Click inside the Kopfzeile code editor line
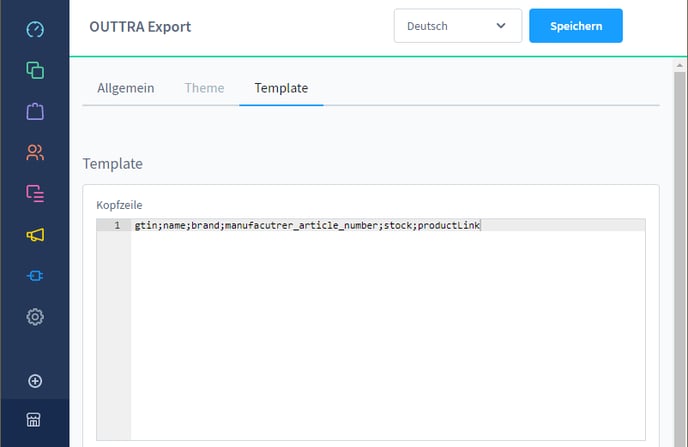This screenshot has height=447, width=688. pyautogui.click(x=388, y=225)
